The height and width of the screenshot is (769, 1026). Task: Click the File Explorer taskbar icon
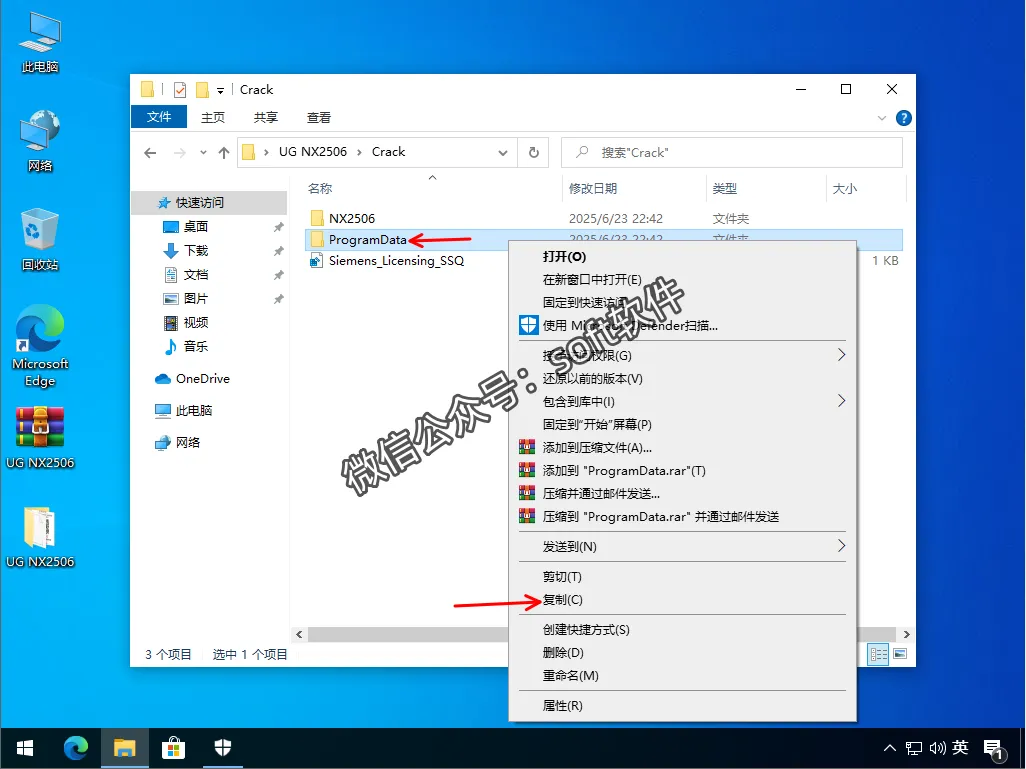[x=124, y=748]
